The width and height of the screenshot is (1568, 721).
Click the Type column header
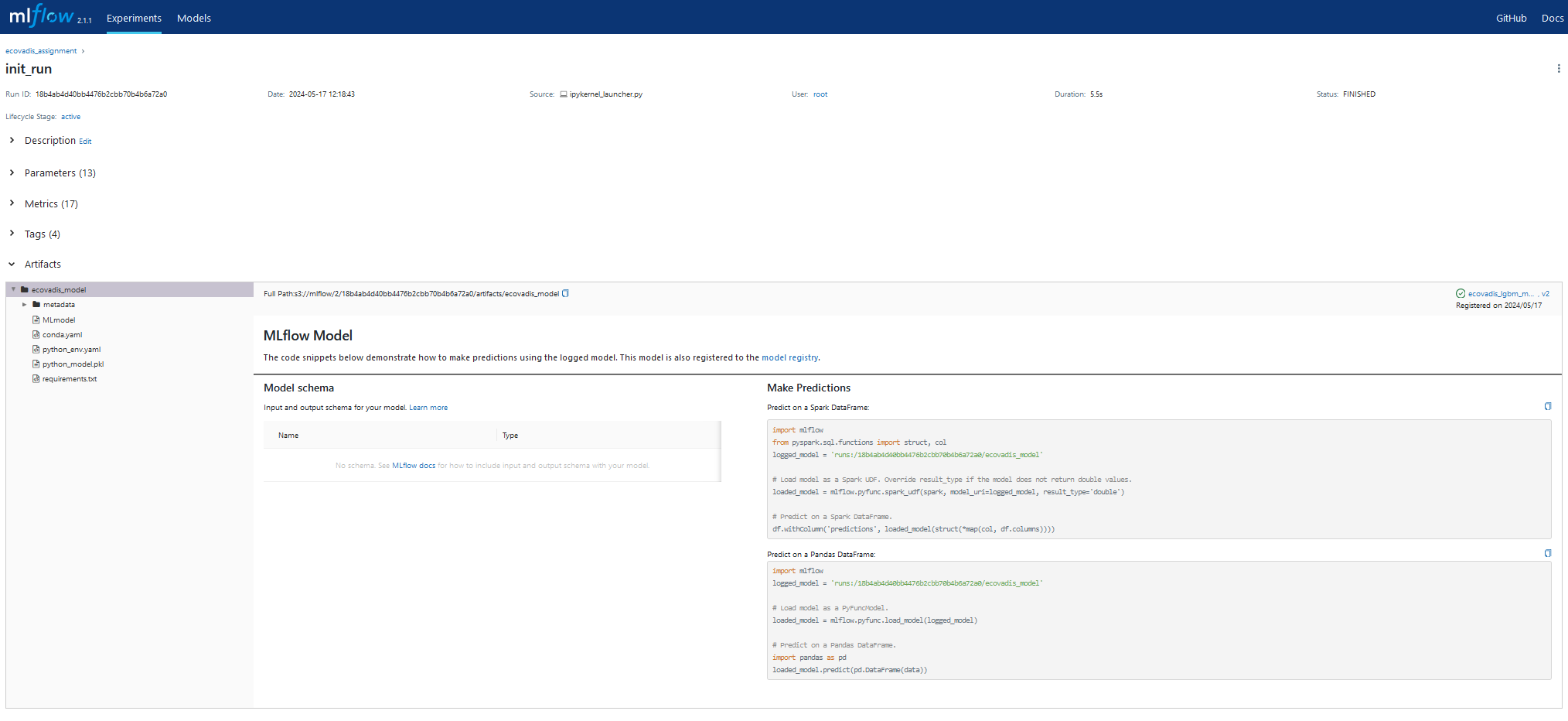click(x=510, y=436)
